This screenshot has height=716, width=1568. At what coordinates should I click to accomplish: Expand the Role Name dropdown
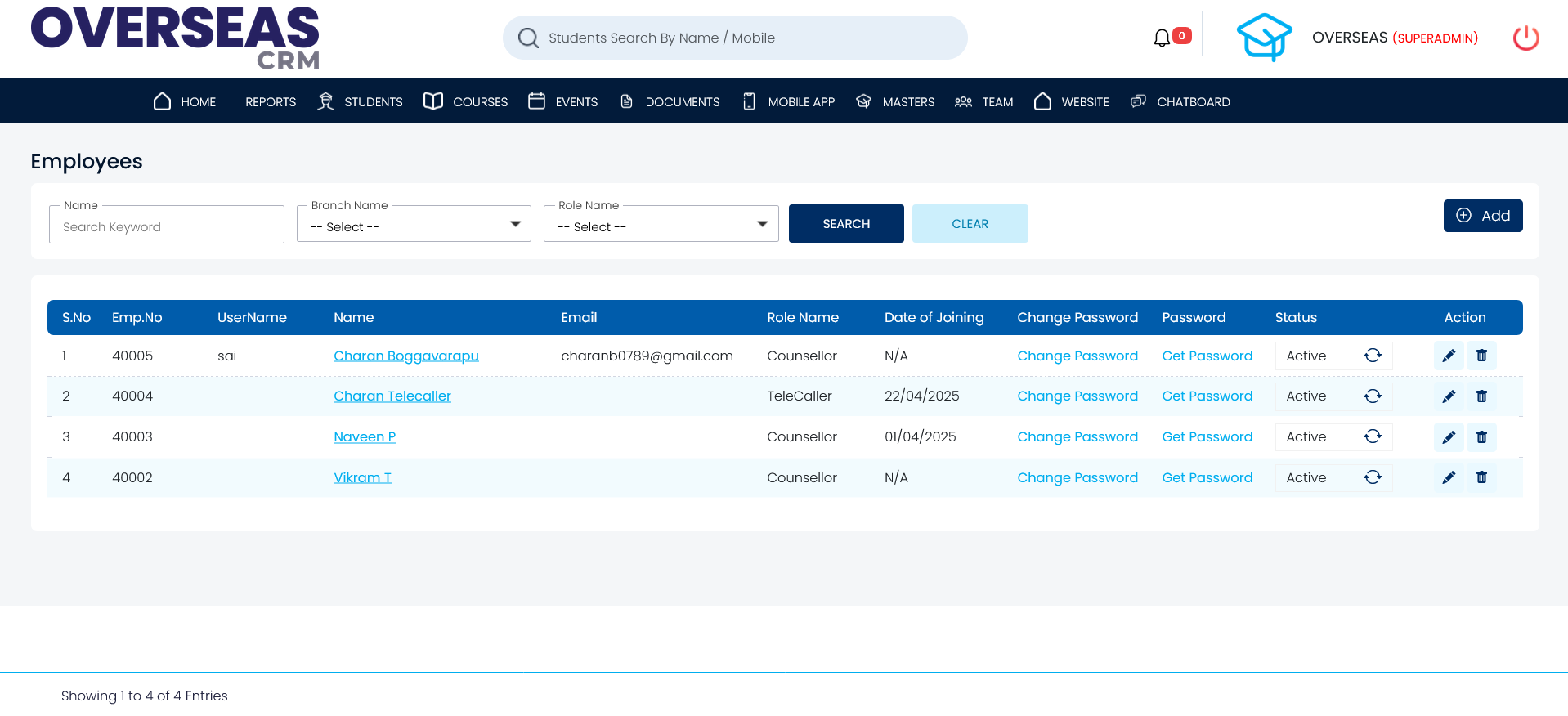661,225
